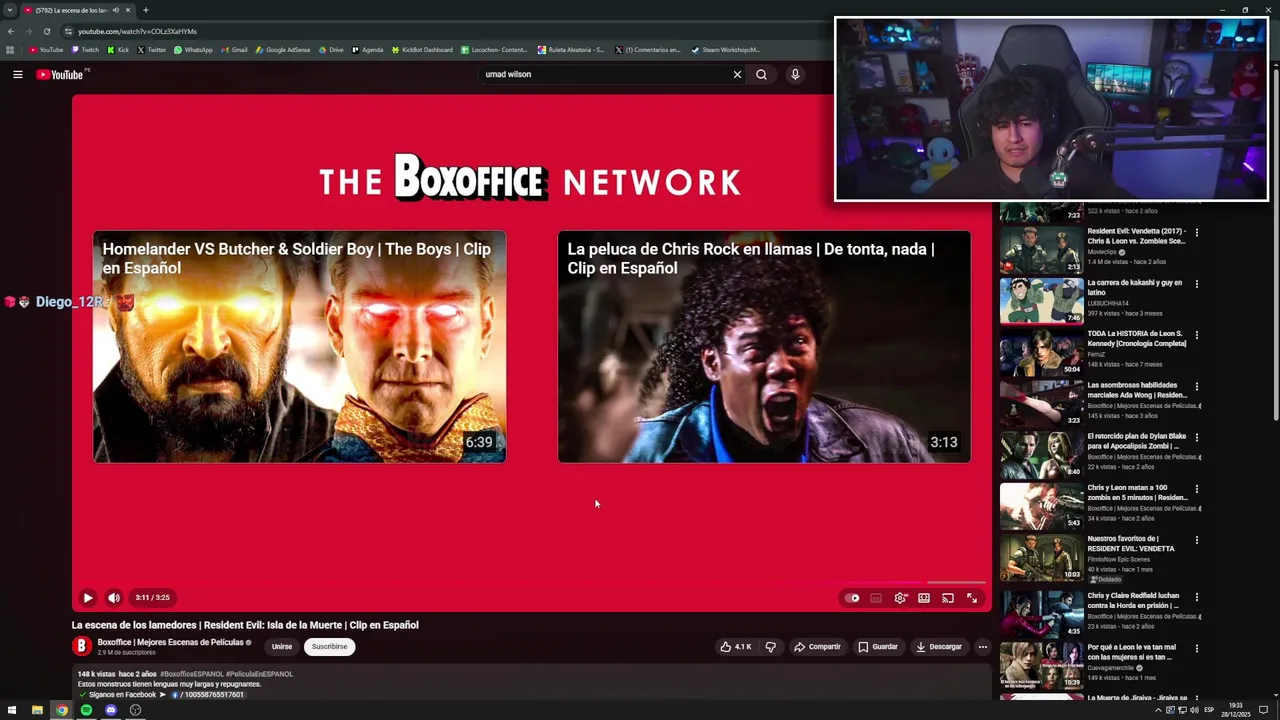Run search with magnifier button

761,74
